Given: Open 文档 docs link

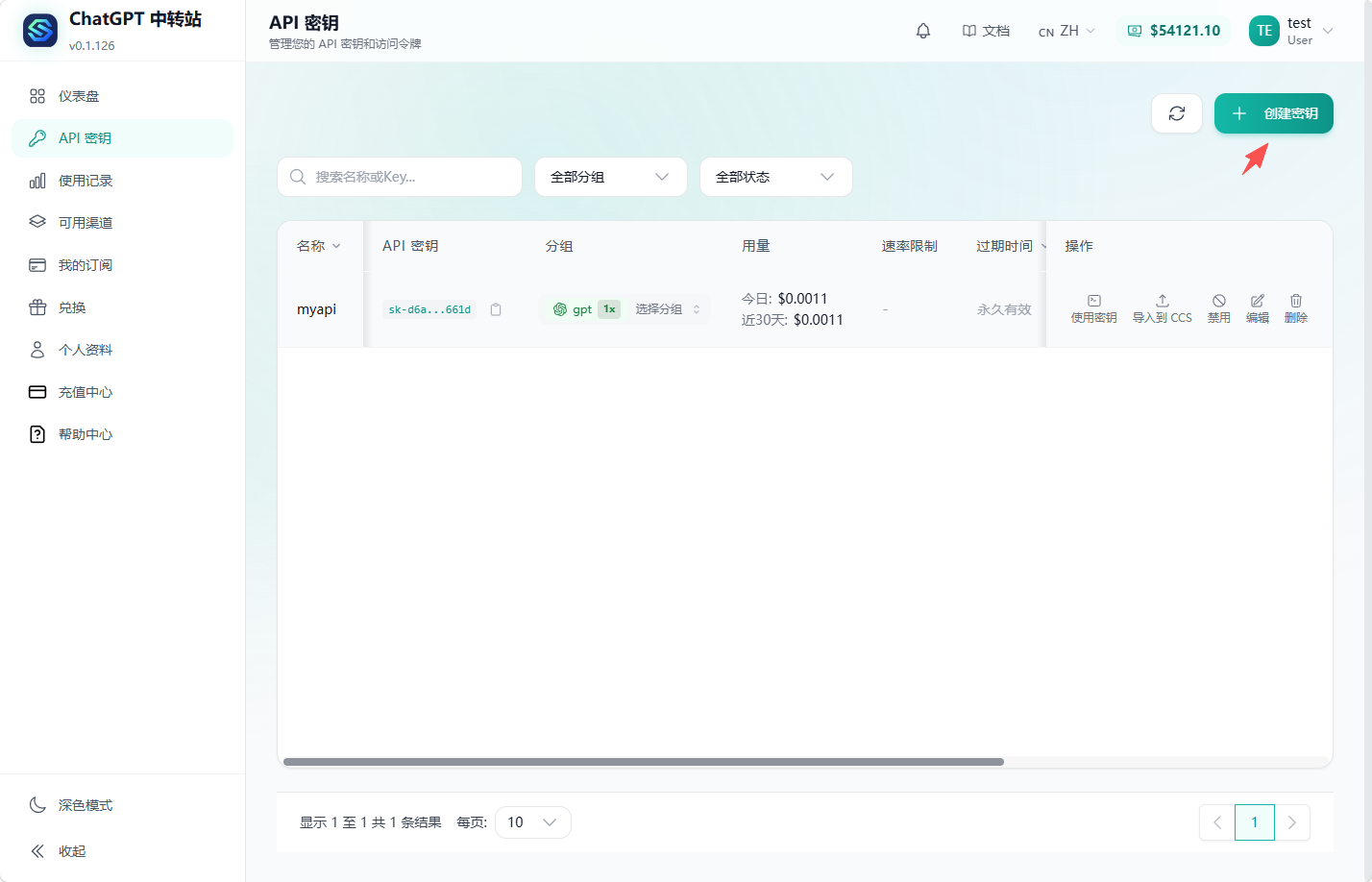Looking at the screenshot, I should point(986,31).
